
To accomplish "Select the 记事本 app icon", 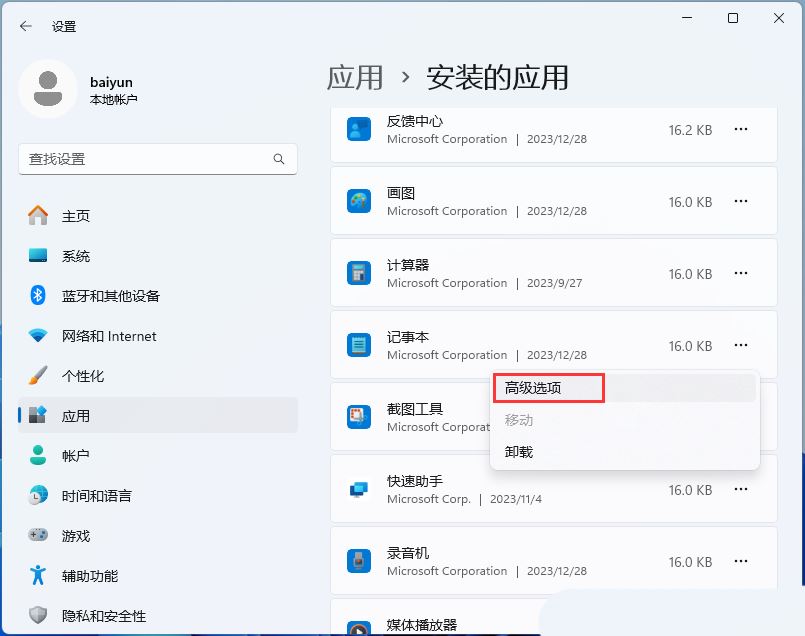I will (x=358, y=345).
